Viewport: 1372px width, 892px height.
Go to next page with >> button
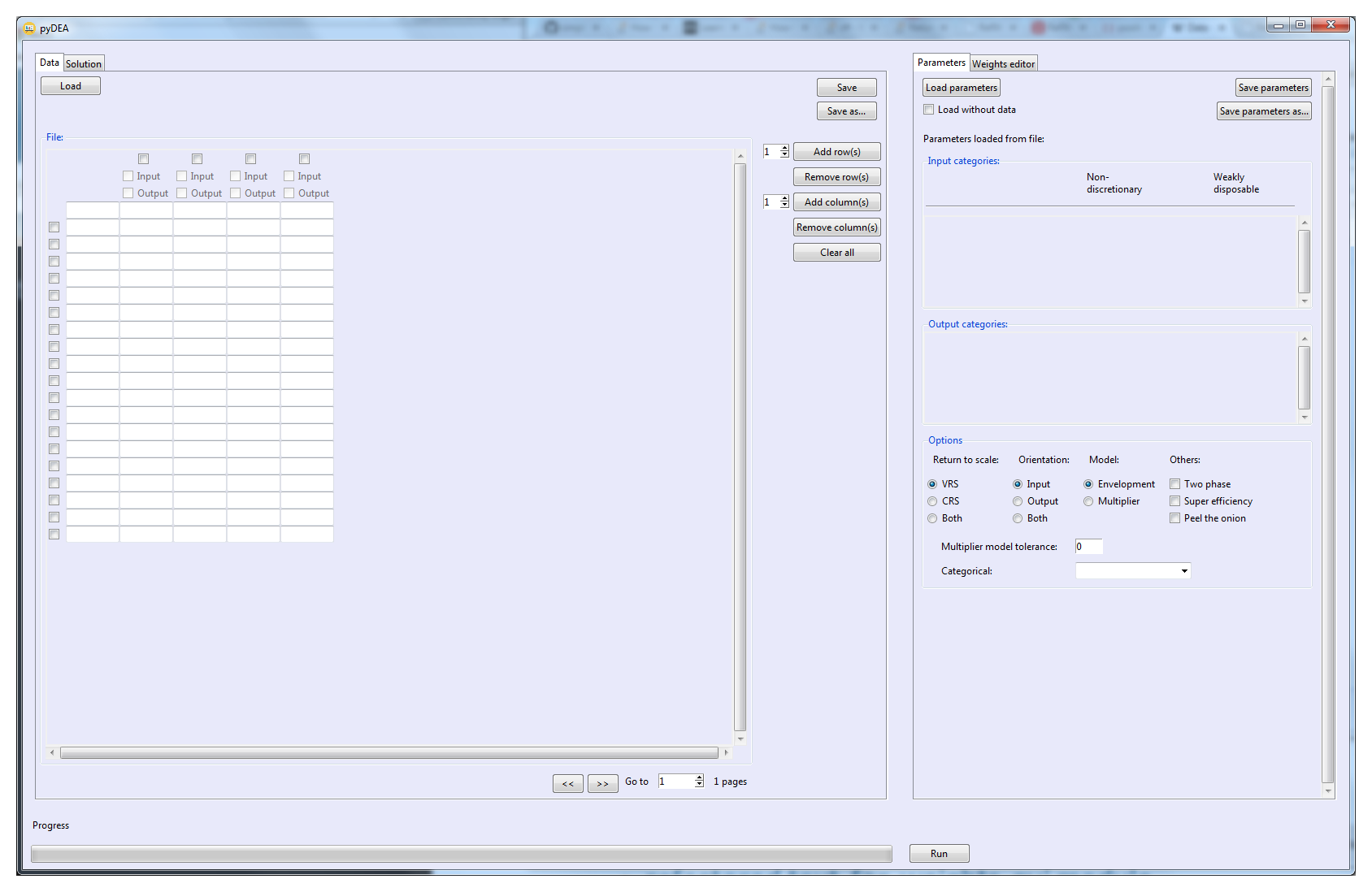coord(603,783)
